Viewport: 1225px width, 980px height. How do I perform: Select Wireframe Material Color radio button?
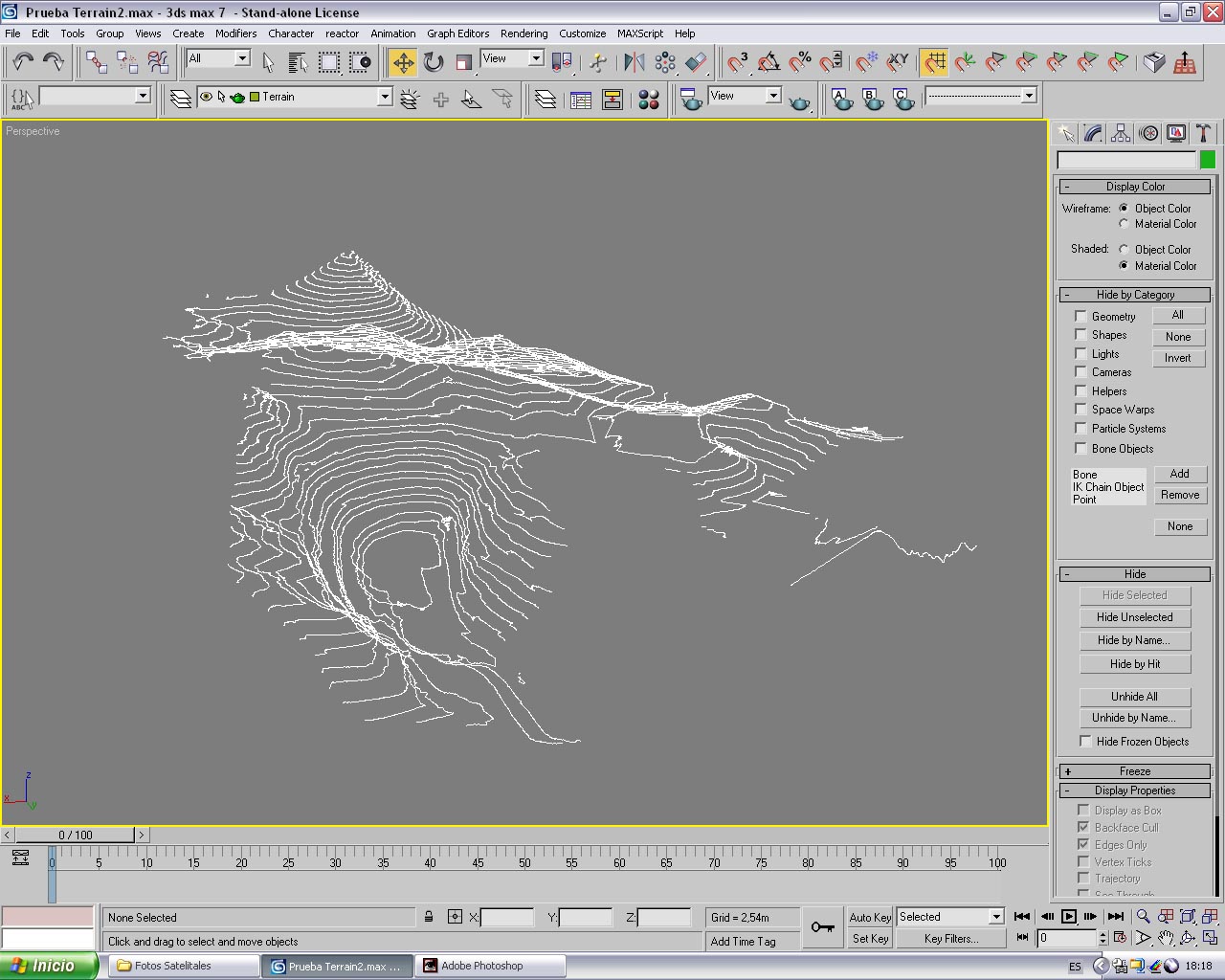[1124, 224]
